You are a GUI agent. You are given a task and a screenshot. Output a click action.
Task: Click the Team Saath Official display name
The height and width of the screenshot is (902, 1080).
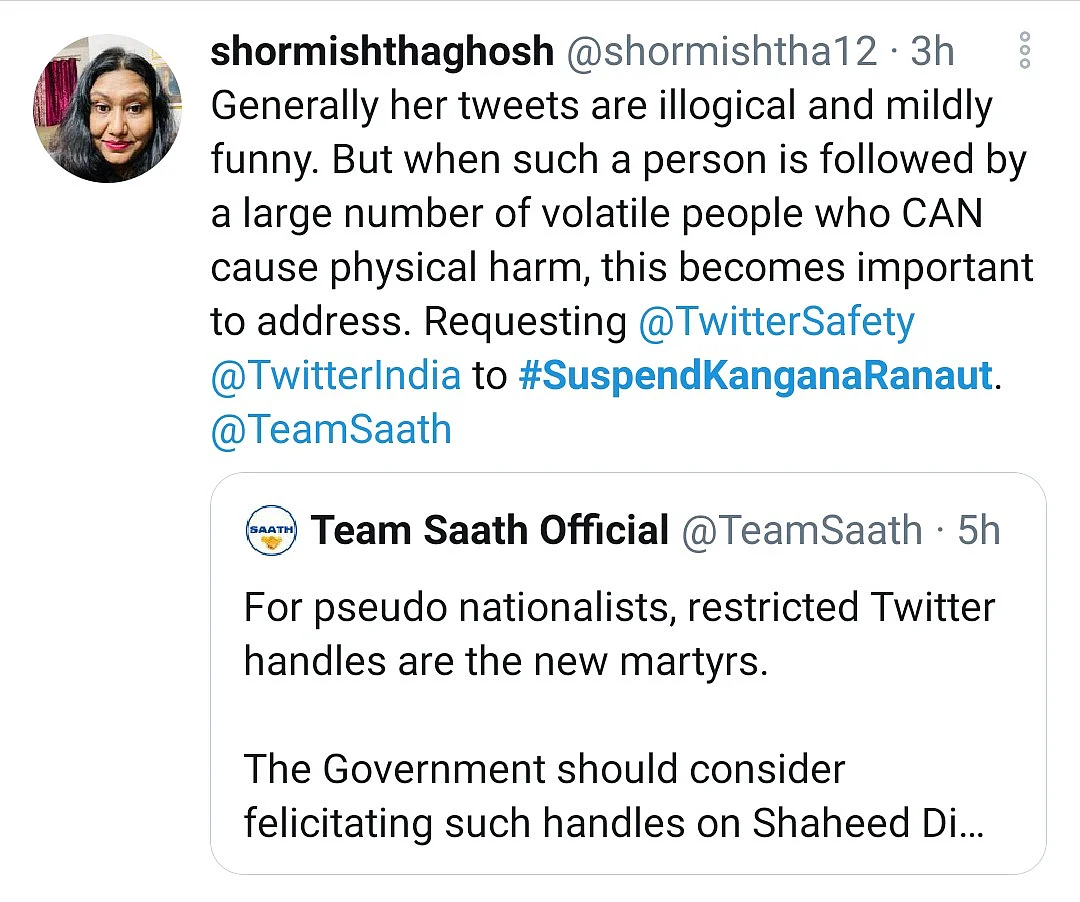tap(490, 530)
